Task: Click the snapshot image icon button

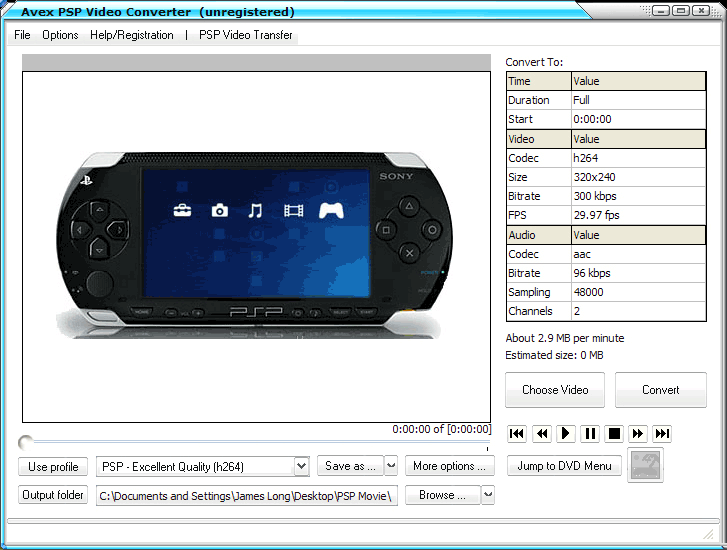Action: (x=645, y=466)
